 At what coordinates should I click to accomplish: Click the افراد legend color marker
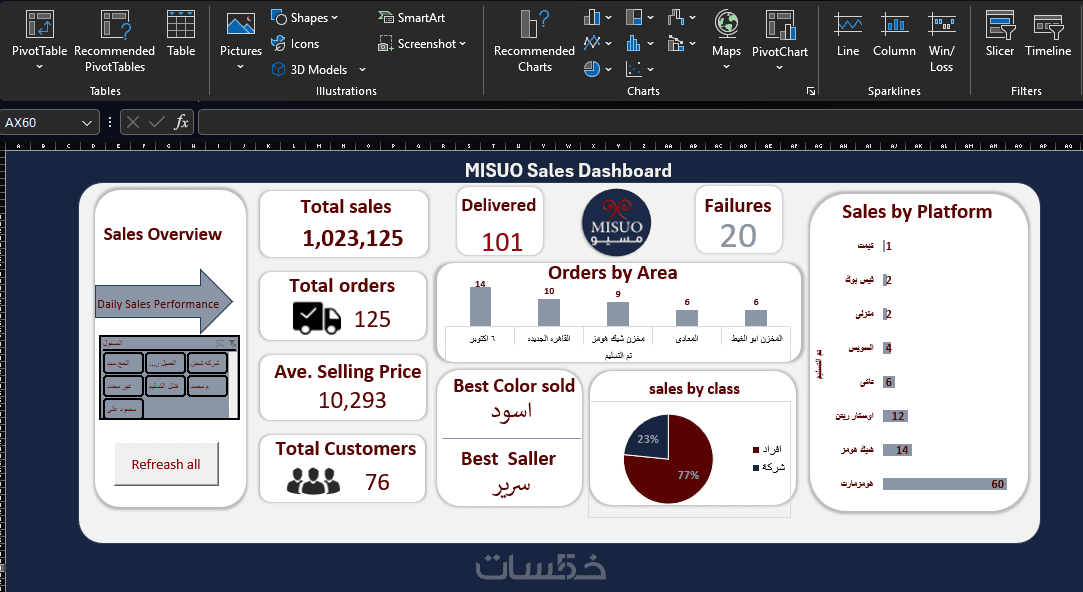[756, 450]
